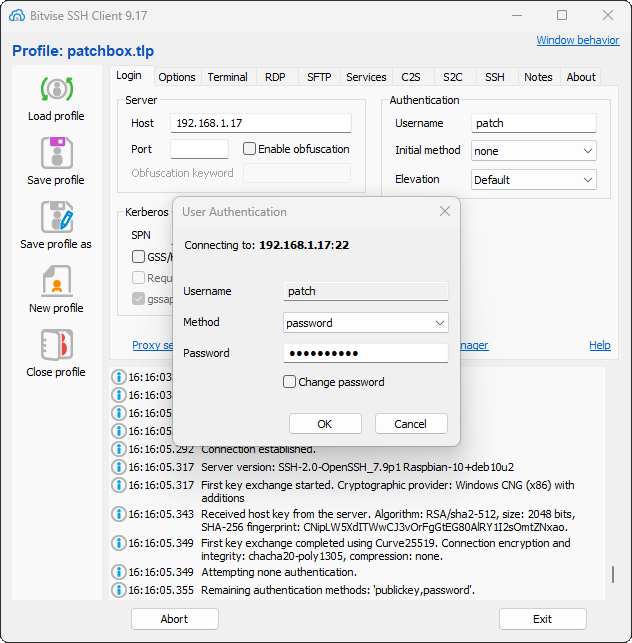Click Cancel in User Authentication dialog
Image resolution: width=632 pixels, height=643 pixels.
[411, 424]
